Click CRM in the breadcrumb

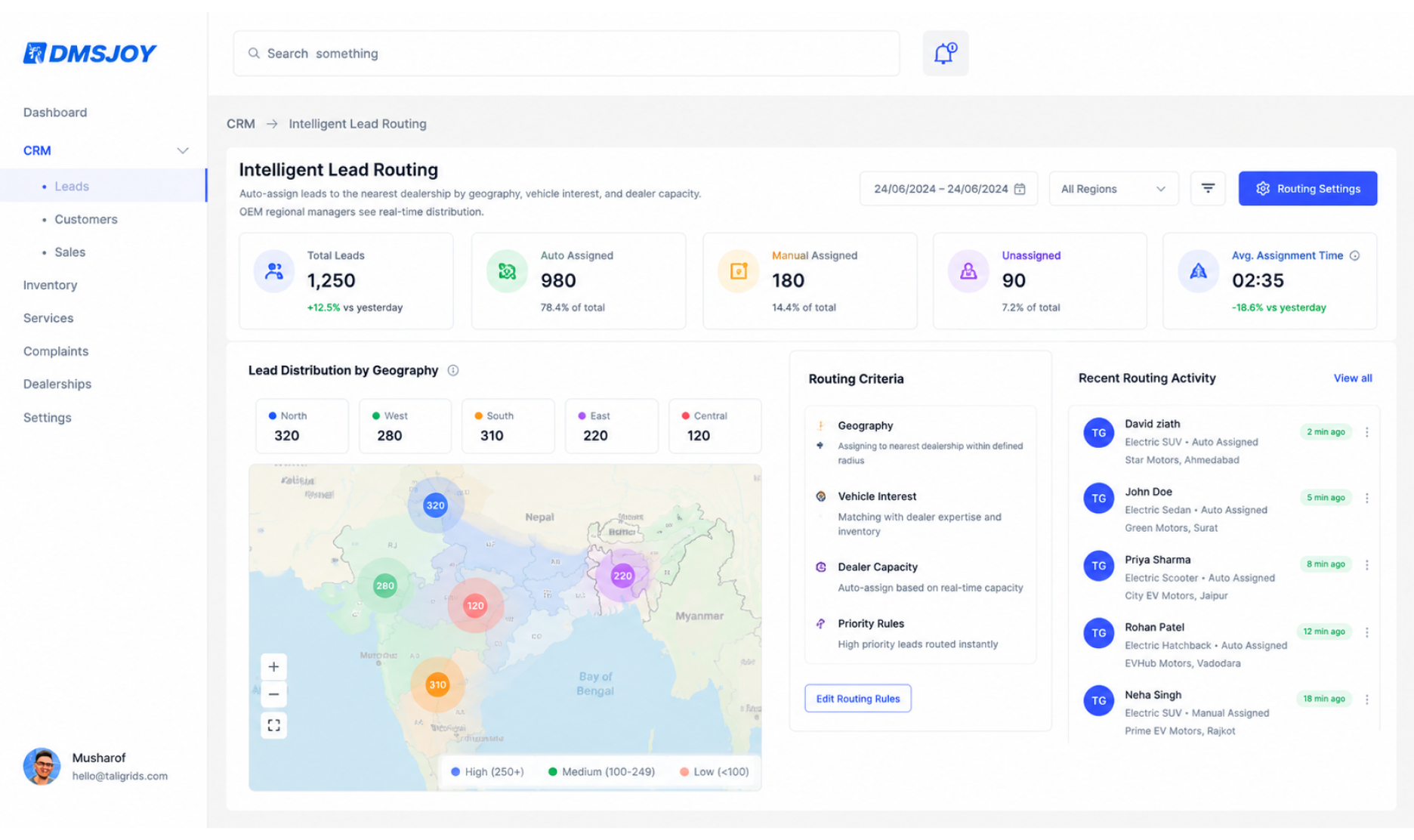pyautogui.click(x=241, y=124)
